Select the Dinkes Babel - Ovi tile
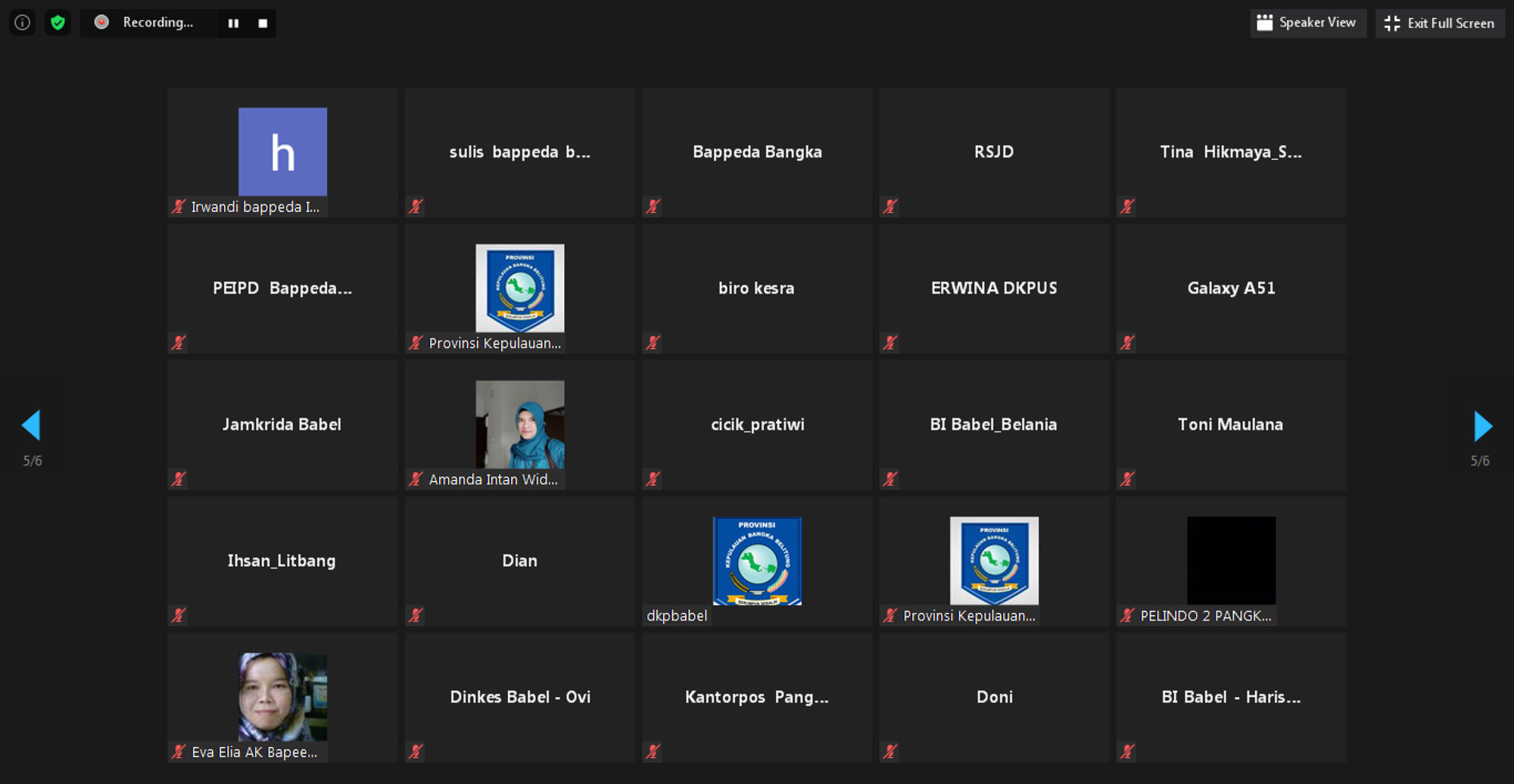 click(519, 697)
